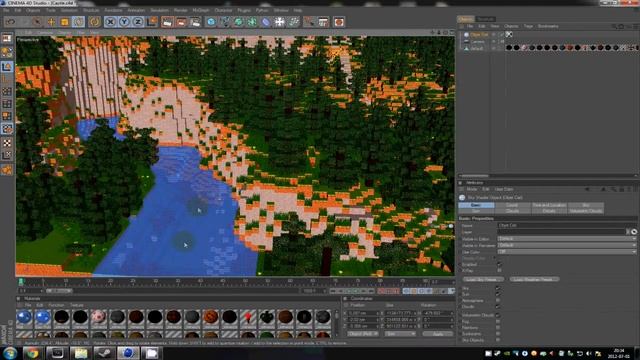Open the Visible in Renderer dropdown
The width and height of the screenshot is (640, 360).
567,245
